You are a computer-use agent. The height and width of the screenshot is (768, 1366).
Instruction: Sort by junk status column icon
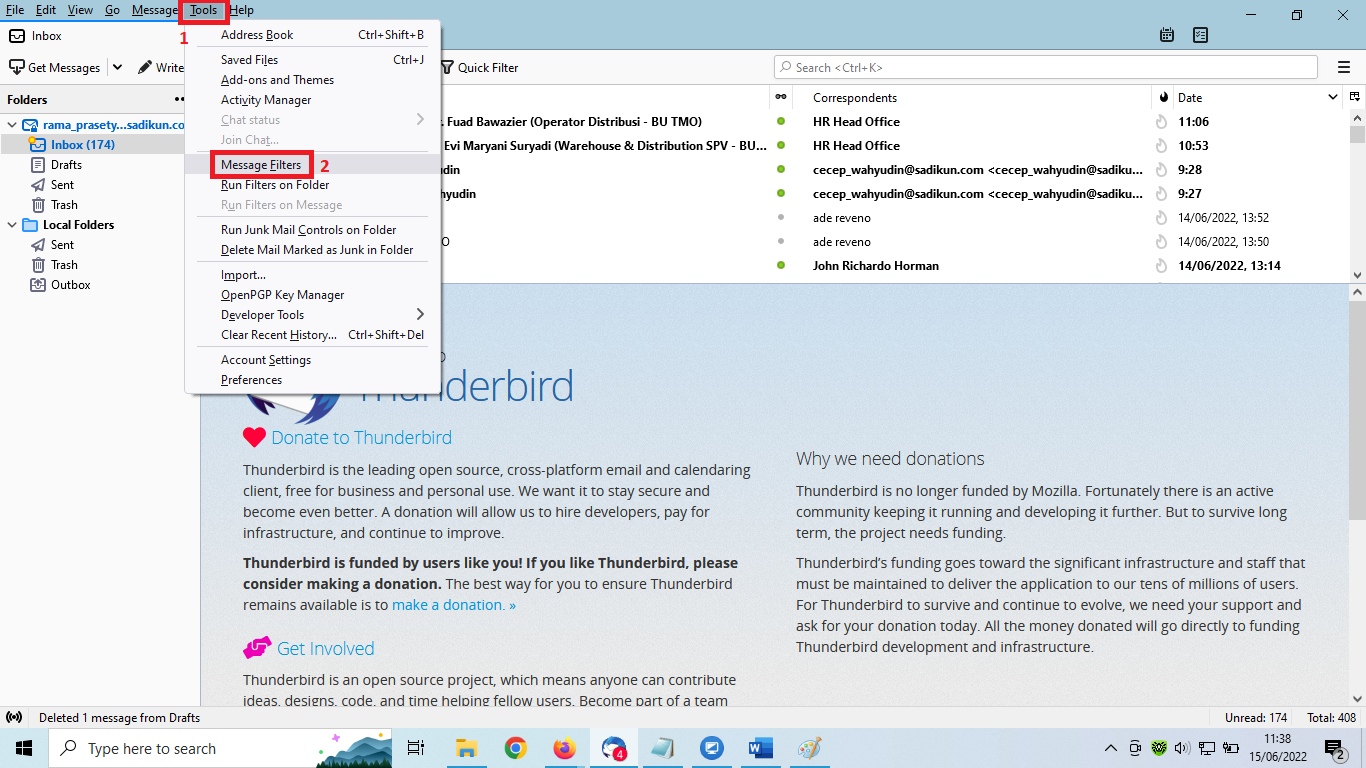(1163, 98)
